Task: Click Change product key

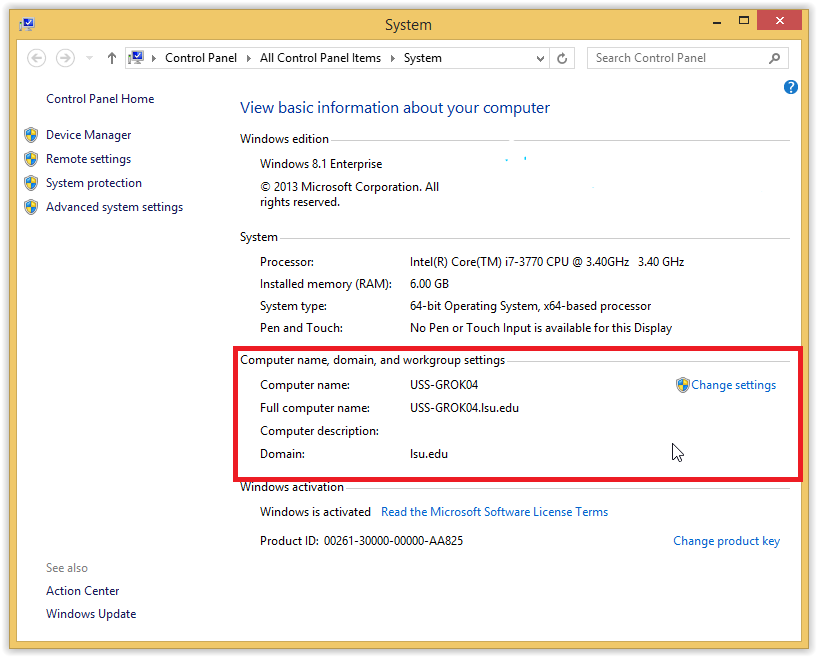Action: click(726, 541)
